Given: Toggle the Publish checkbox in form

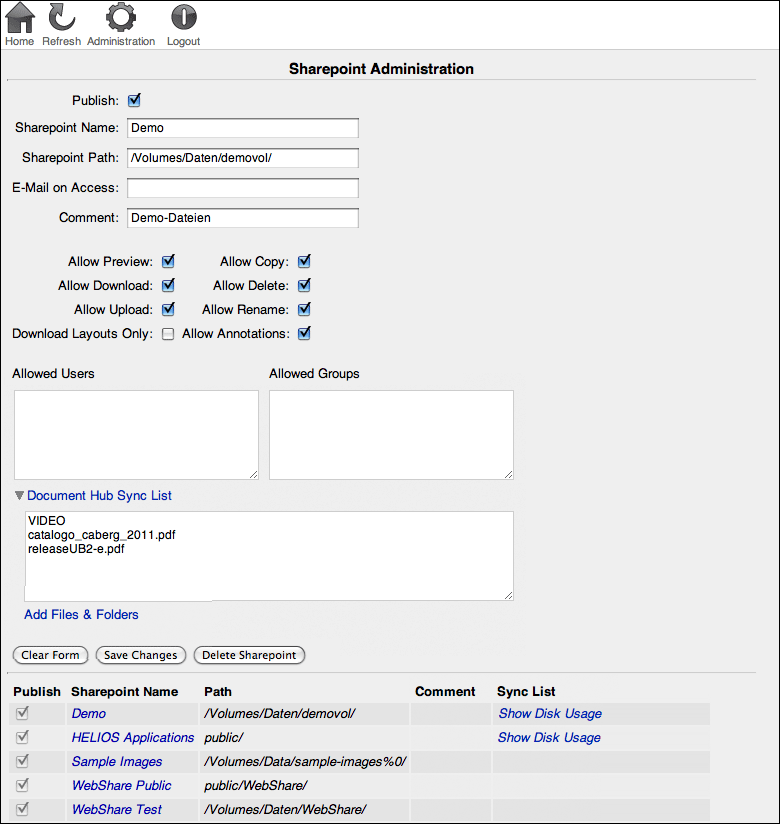Looking at the screenshot, I should point(134,100).
